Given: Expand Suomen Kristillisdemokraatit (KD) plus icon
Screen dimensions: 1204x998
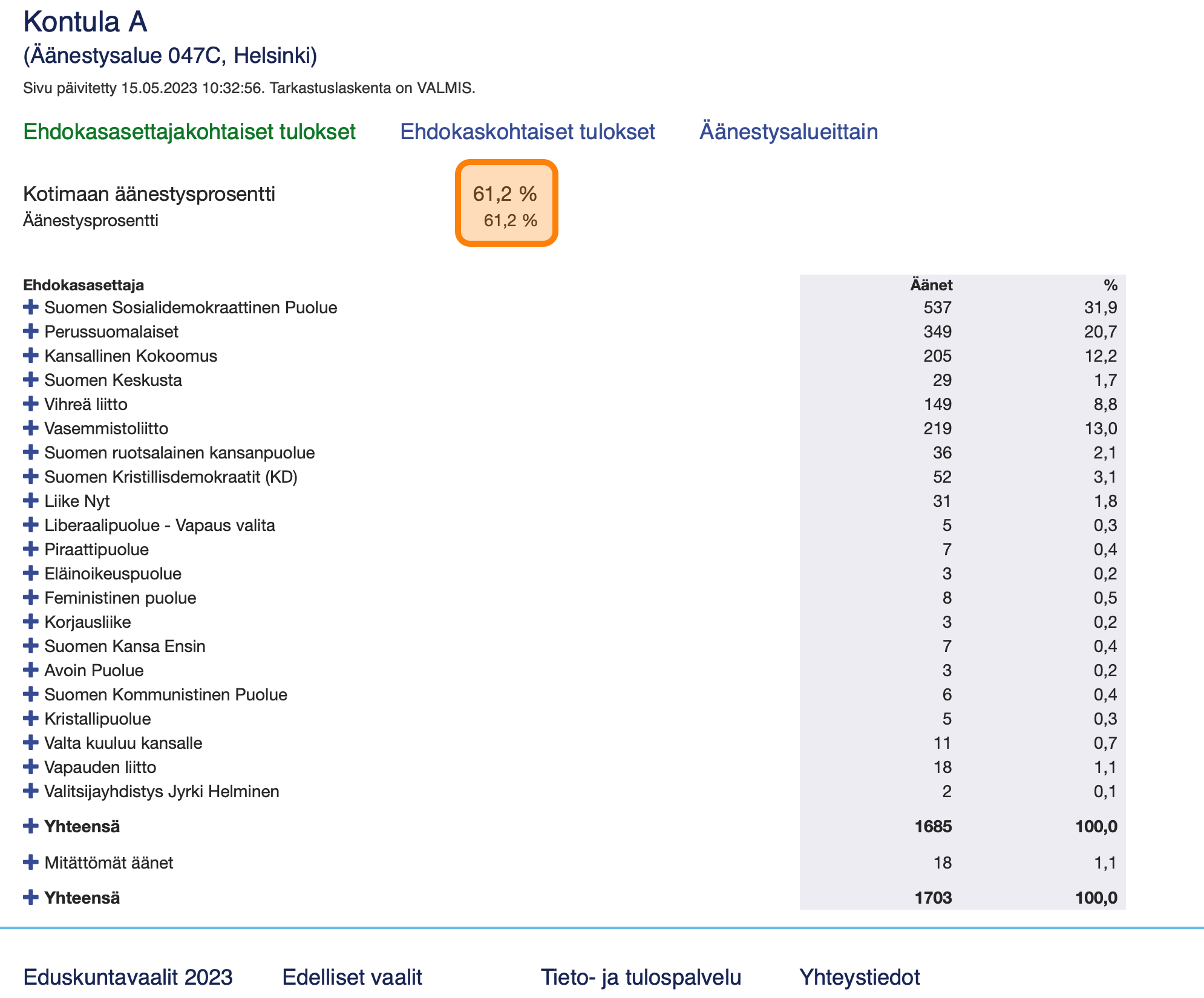Looking at the screenshot, I should 30,477.
